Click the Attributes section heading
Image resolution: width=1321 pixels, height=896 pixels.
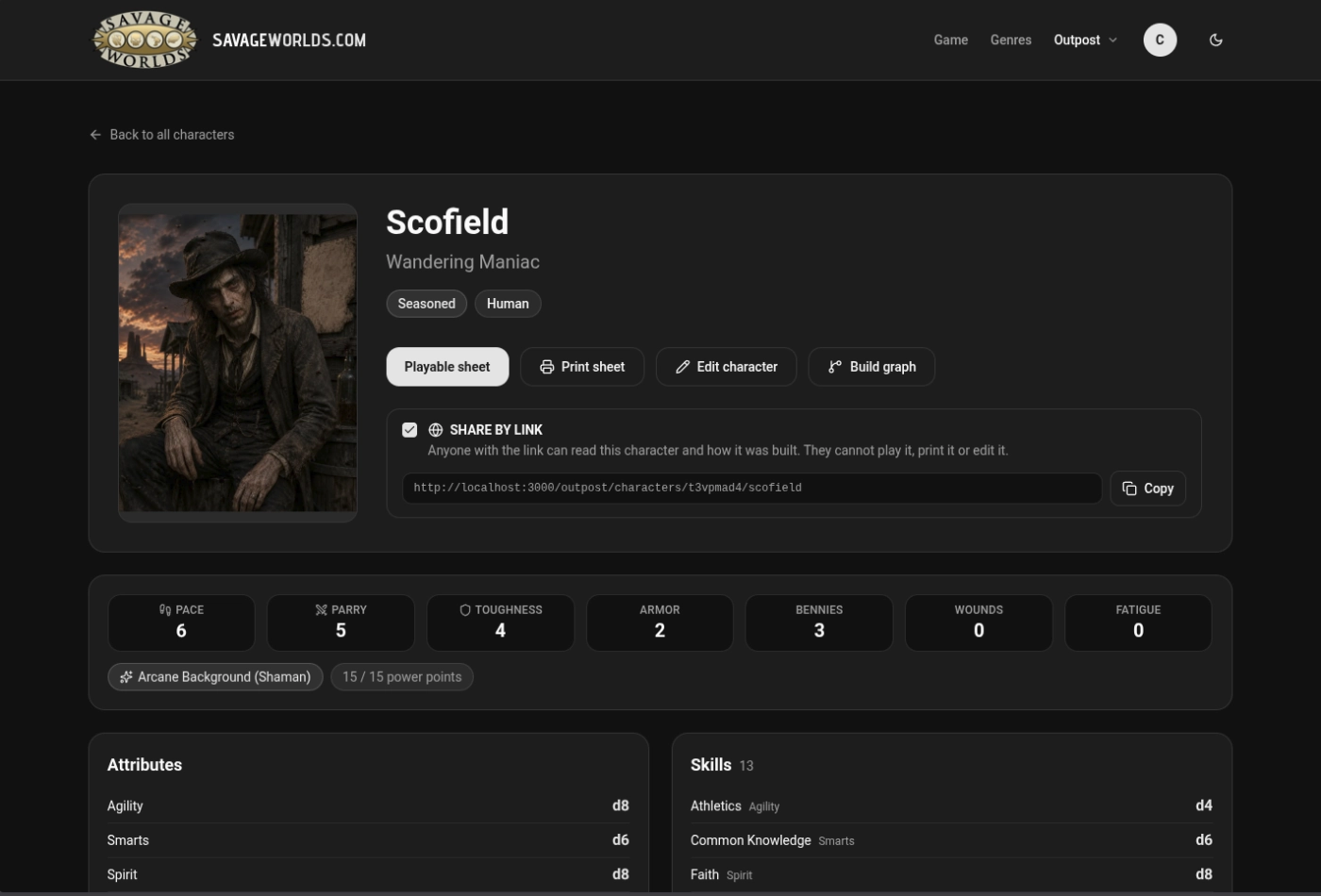pyautogui.click(x=144, y=765)
